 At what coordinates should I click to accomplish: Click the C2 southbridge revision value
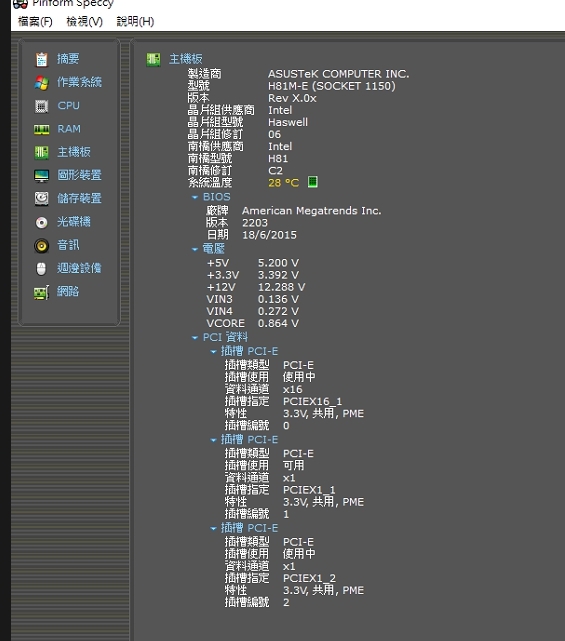pos(275,170)
